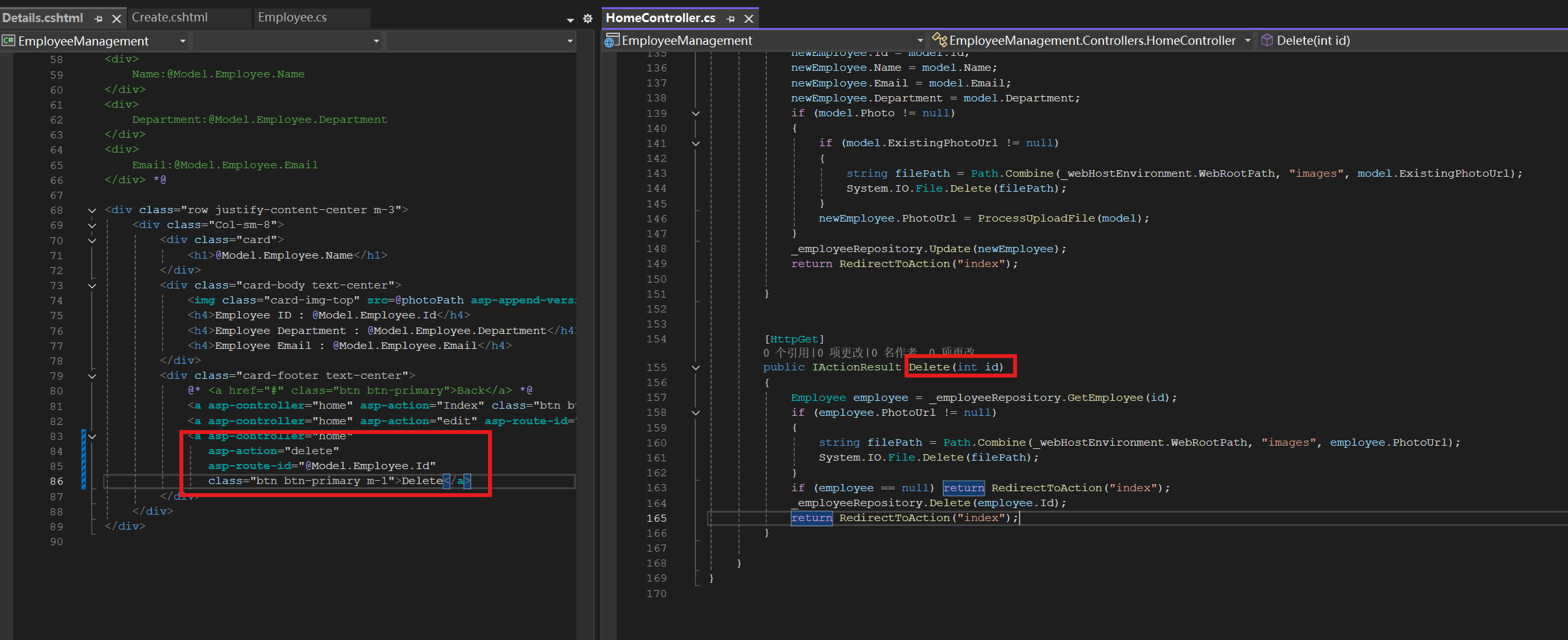Collapse the if model.Photo block at line 139
This screenshot has height=640, width=1568.
click(696, 114)
